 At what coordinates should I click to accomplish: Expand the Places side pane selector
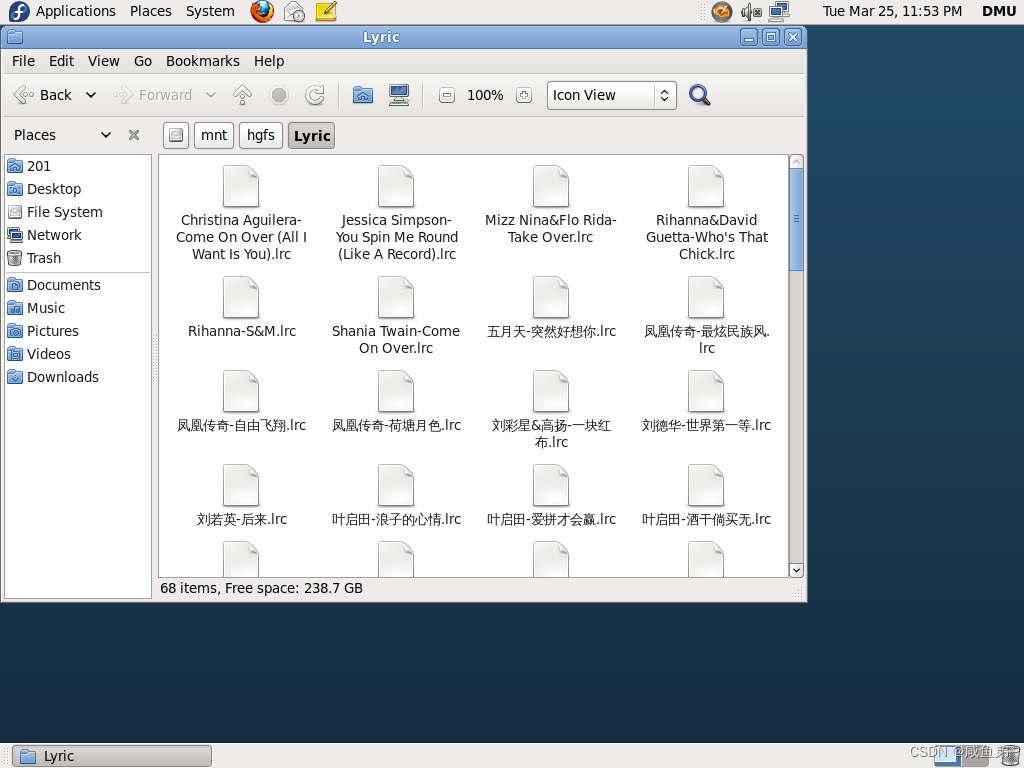(x=63, y=135)
